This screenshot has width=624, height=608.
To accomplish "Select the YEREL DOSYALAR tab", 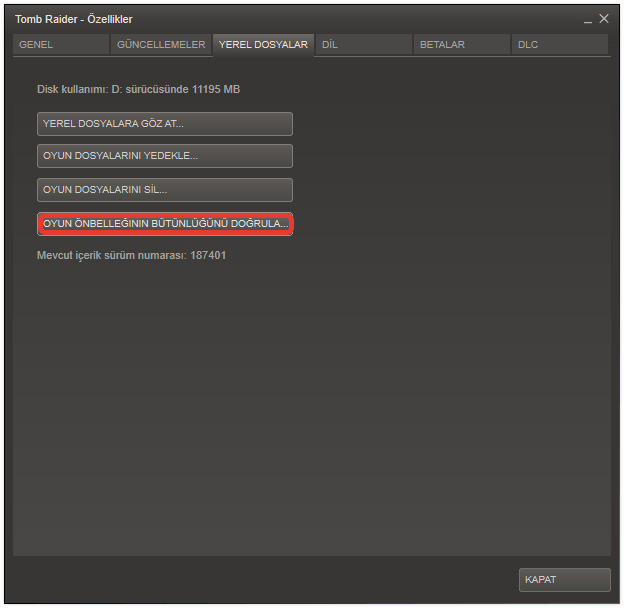I will [263, 45].
